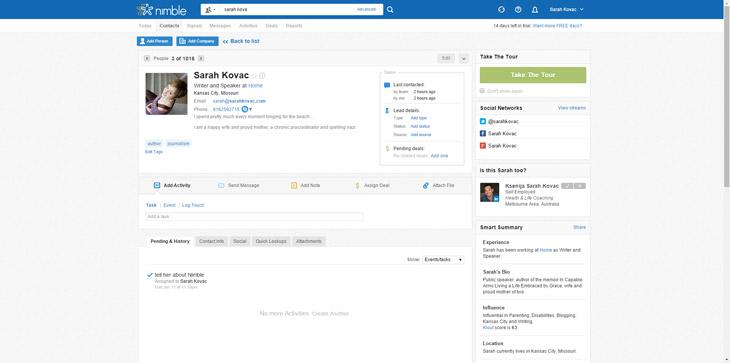730x363 pixels.
Task: Expand dropdown arrow next to Edit button
Action: 463,59
